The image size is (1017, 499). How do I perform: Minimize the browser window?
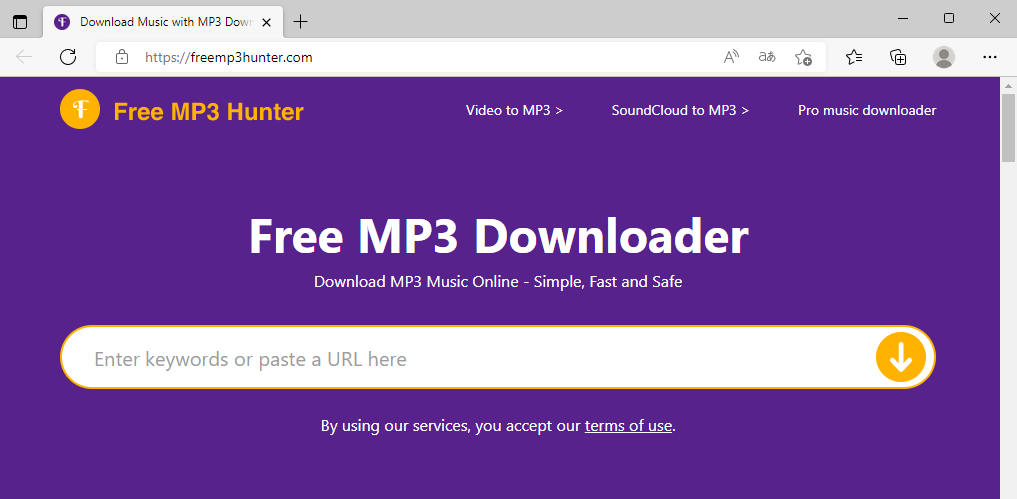coord(902,19)
